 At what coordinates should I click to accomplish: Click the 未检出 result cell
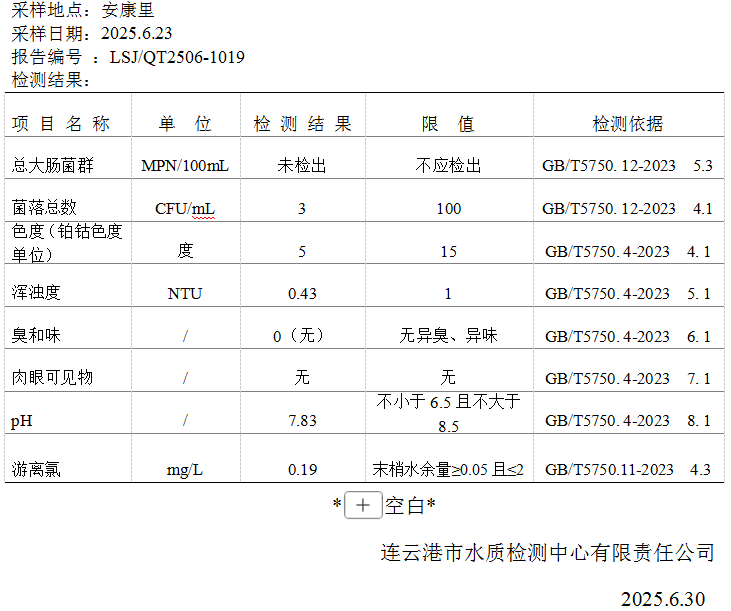tap(302, 165)
